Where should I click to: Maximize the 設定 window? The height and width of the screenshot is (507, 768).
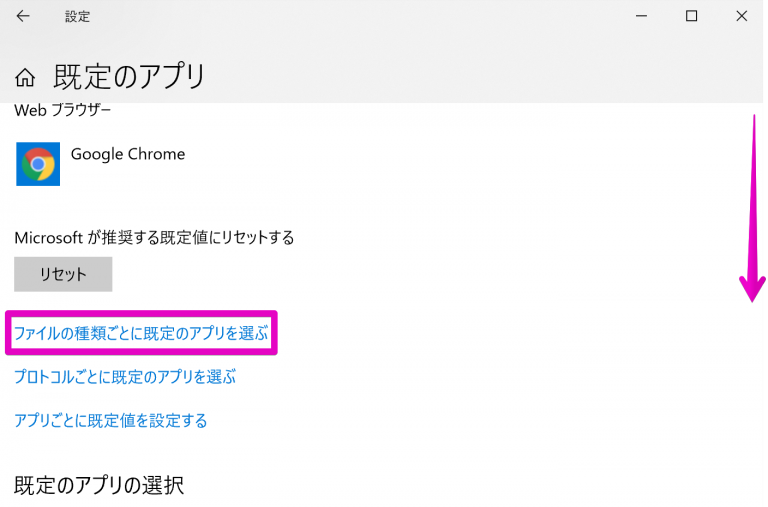point(691,16)
